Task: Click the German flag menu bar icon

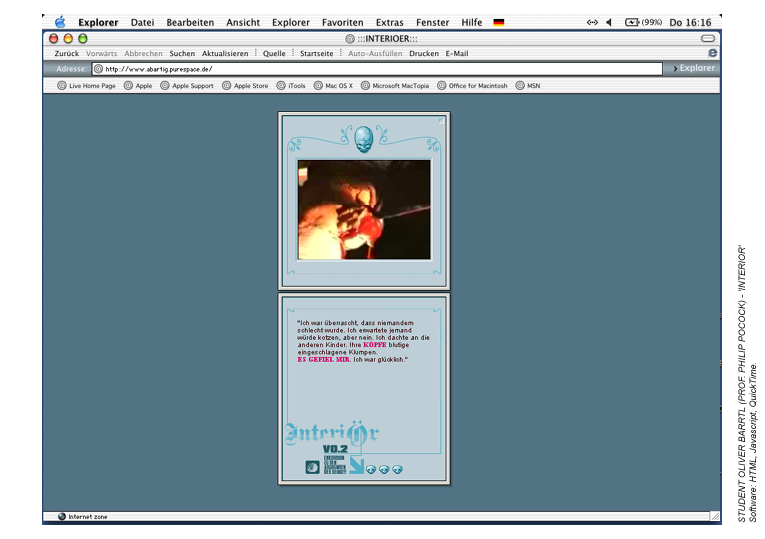Action: [x=499, y=22]
